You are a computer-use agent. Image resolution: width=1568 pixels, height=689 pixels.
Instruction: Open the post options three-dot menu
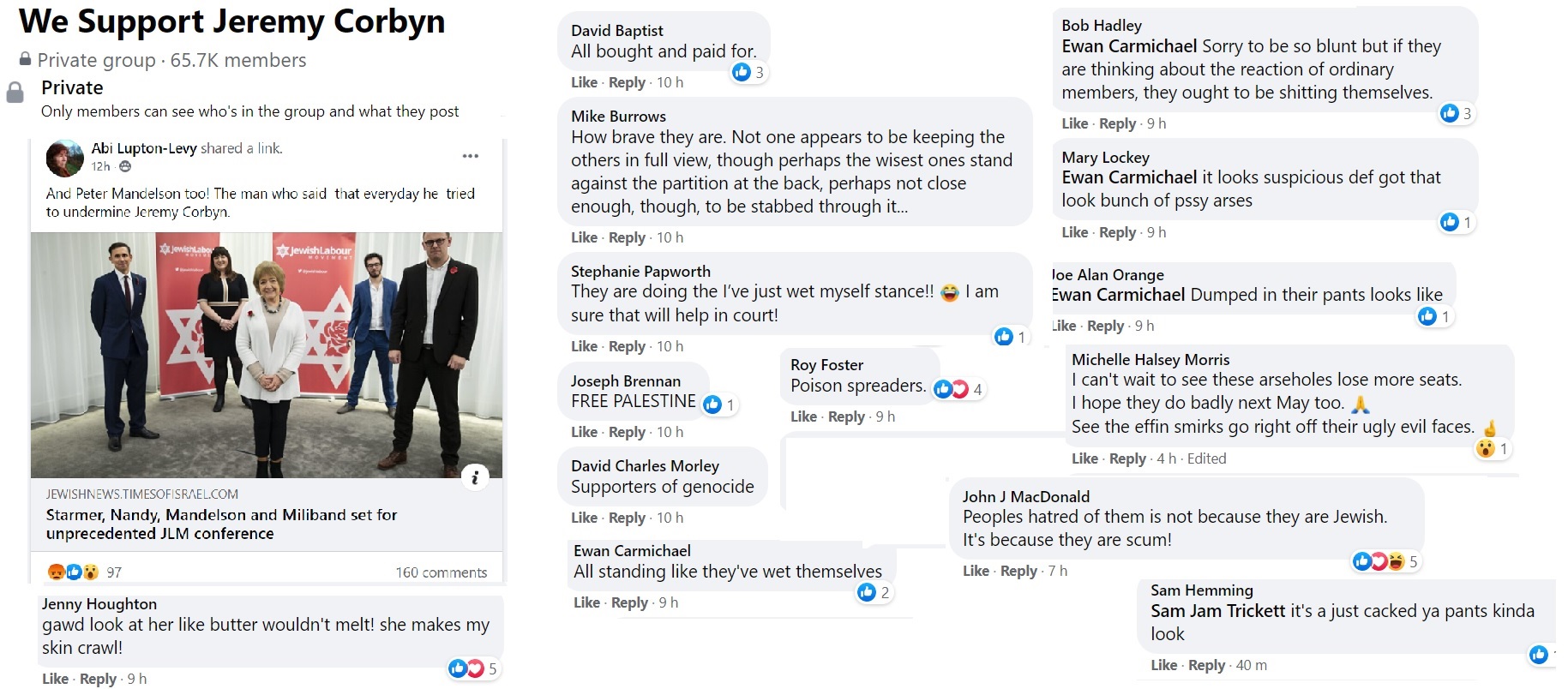click(470, 156)
